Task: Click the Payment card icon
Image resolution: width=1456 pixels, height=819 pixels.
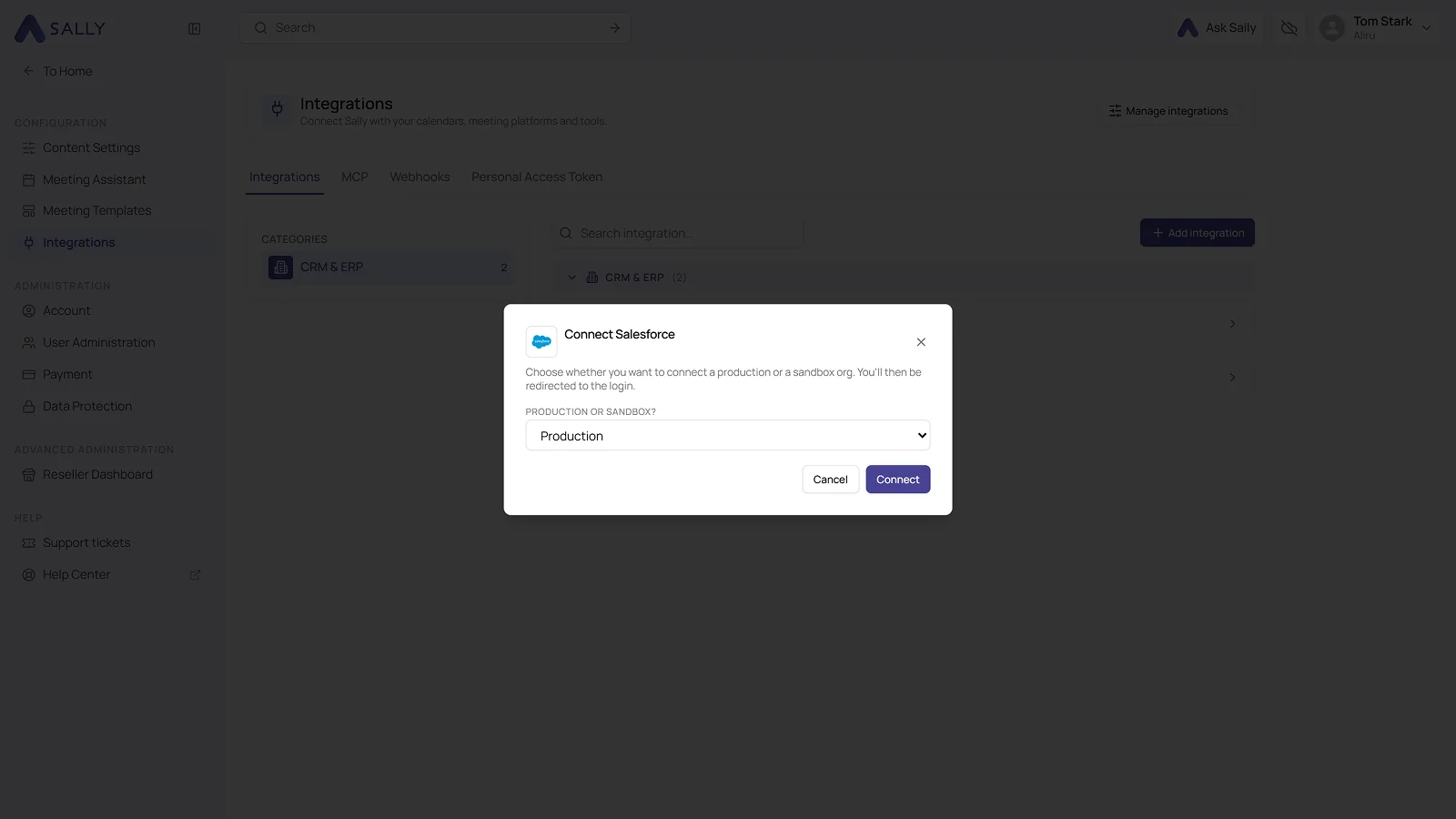Action: 29,374
